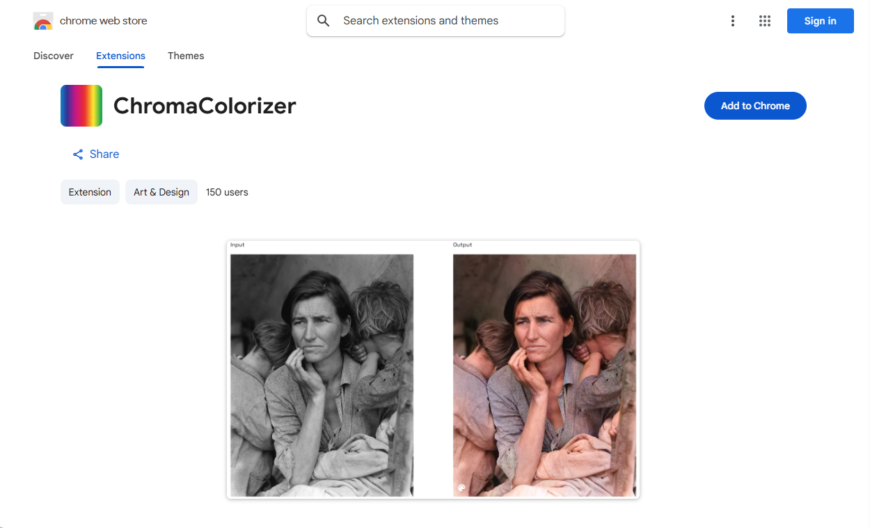The image size is (870, 528).
Task: Open the Art & Design category chip
Action: click(161, 192)
